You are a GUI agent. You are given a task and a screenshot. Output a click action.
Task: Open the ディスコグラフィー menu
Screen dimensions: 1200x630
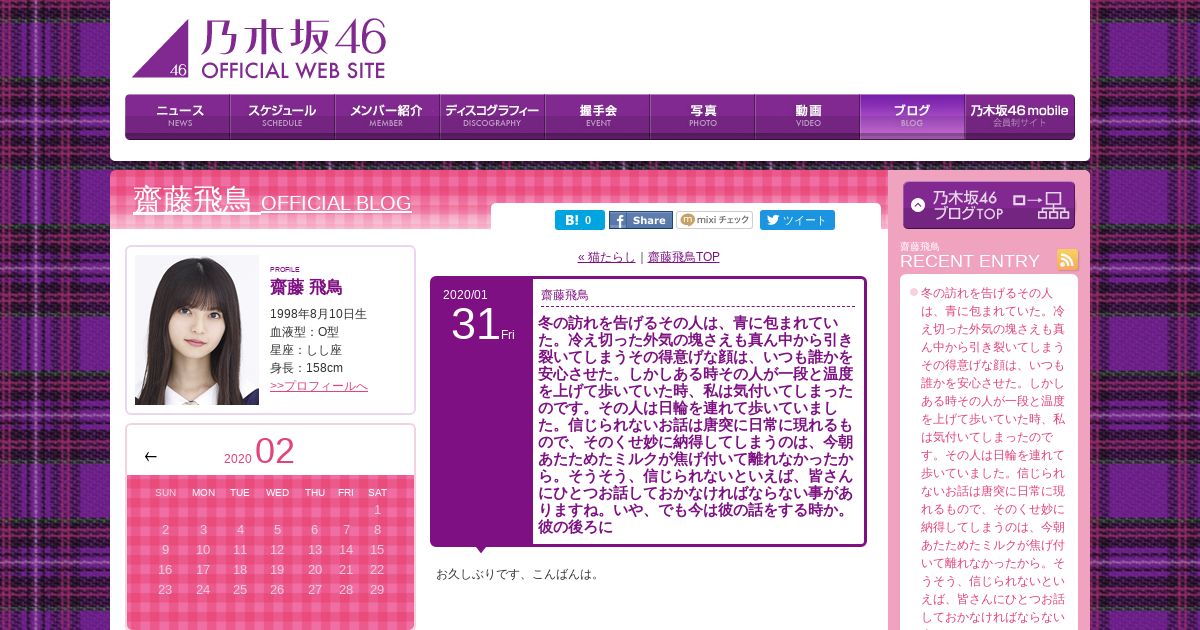tap(493, 116)
